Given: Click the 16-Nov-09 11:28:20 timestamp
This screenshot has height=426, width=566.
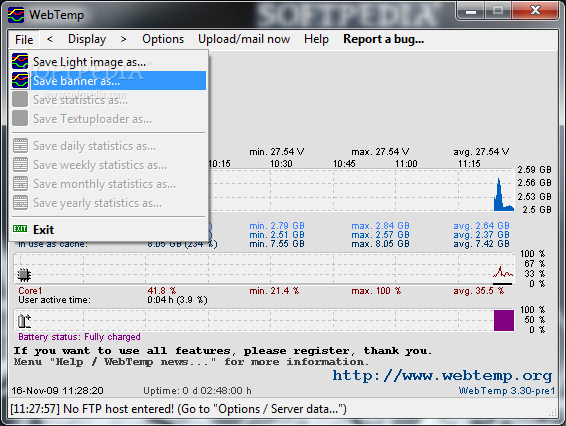Looking at the screenshot, I should click(57, 391).
